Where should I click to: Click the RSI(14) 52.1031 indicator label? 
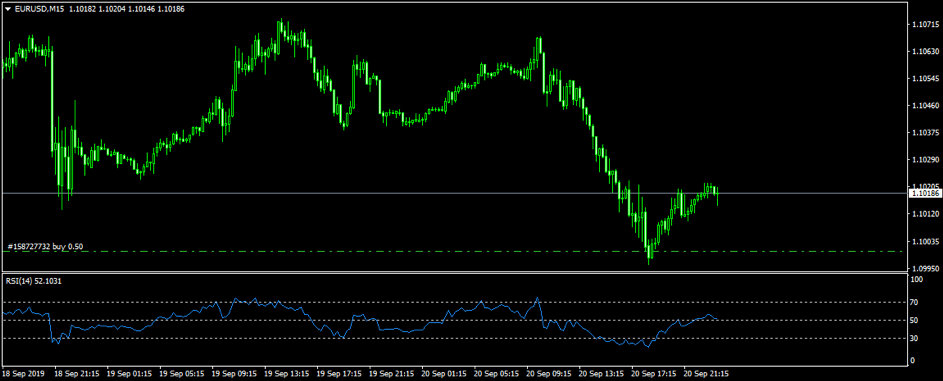34,281
